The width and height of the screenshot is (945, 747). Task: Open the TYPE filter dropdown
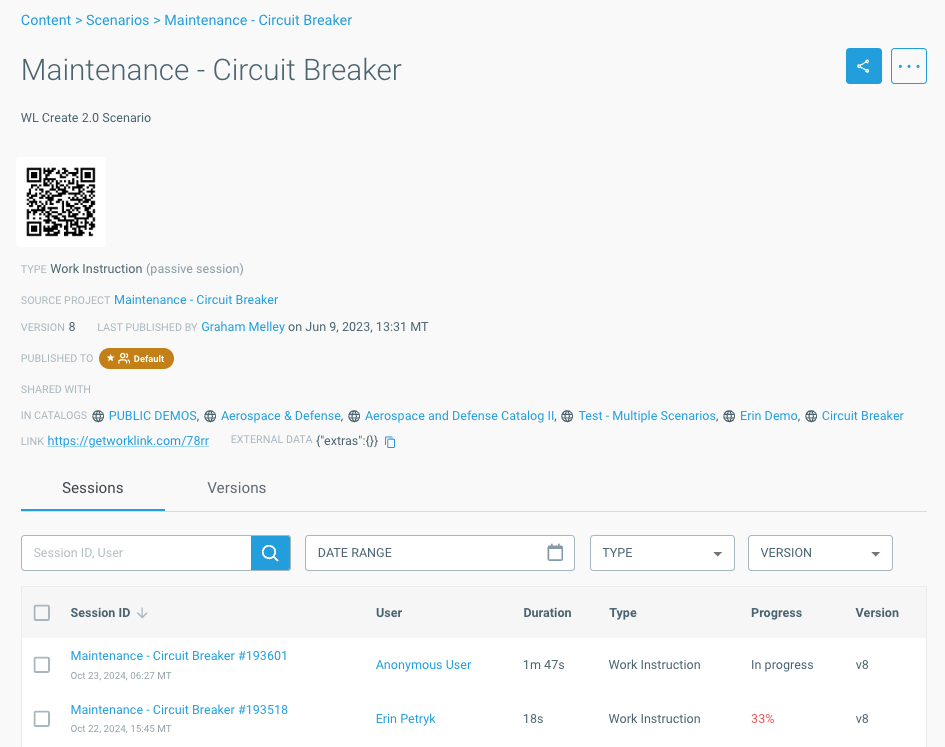(662, 553)
